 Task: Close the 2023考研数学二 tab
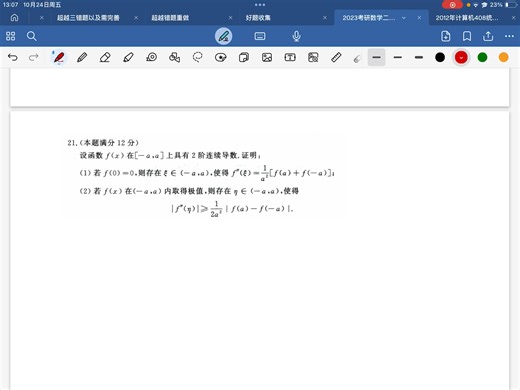coord(419,18)
